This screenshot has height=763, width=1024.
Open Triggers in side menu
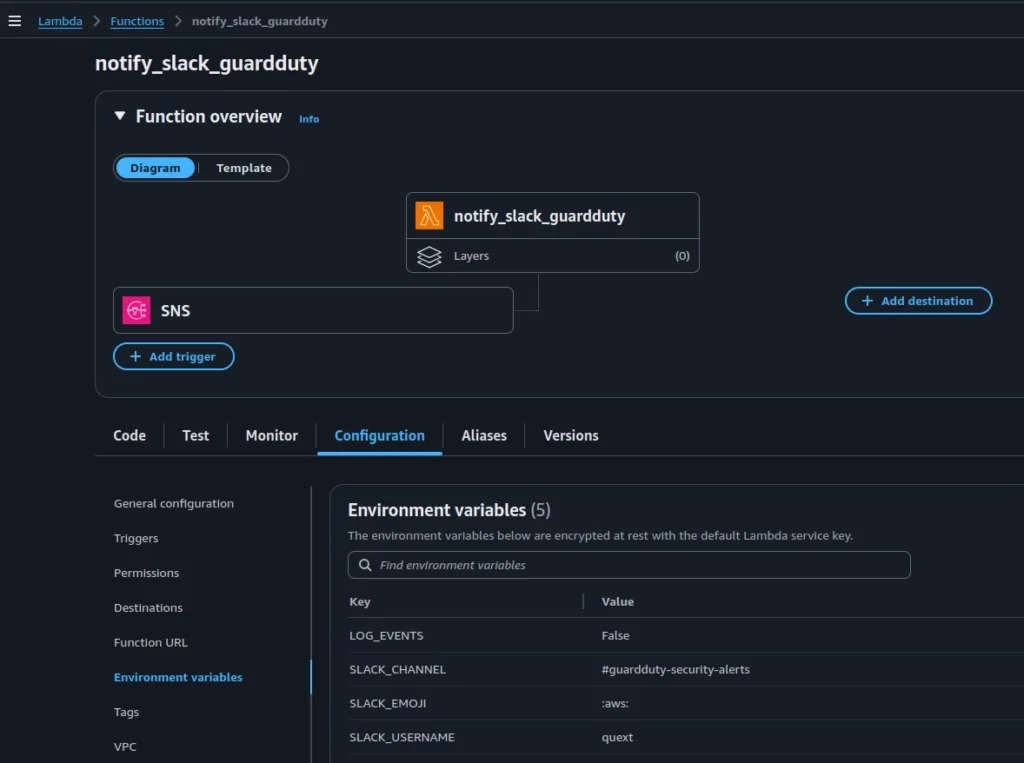pyautogui.click(x=136, y=538)
